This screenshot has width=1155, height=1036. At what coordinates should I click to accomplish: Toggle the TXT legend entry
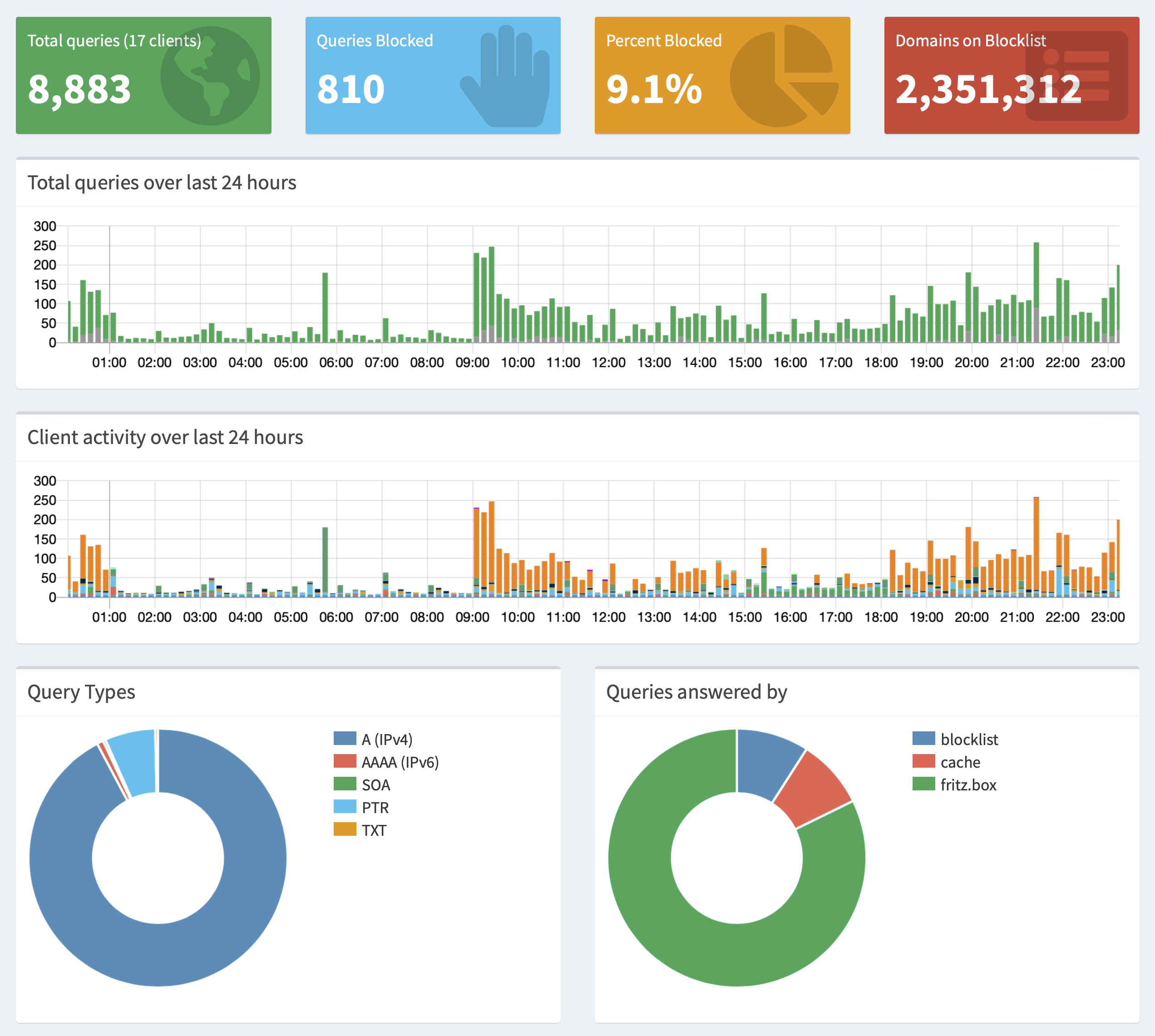(374, 830)
